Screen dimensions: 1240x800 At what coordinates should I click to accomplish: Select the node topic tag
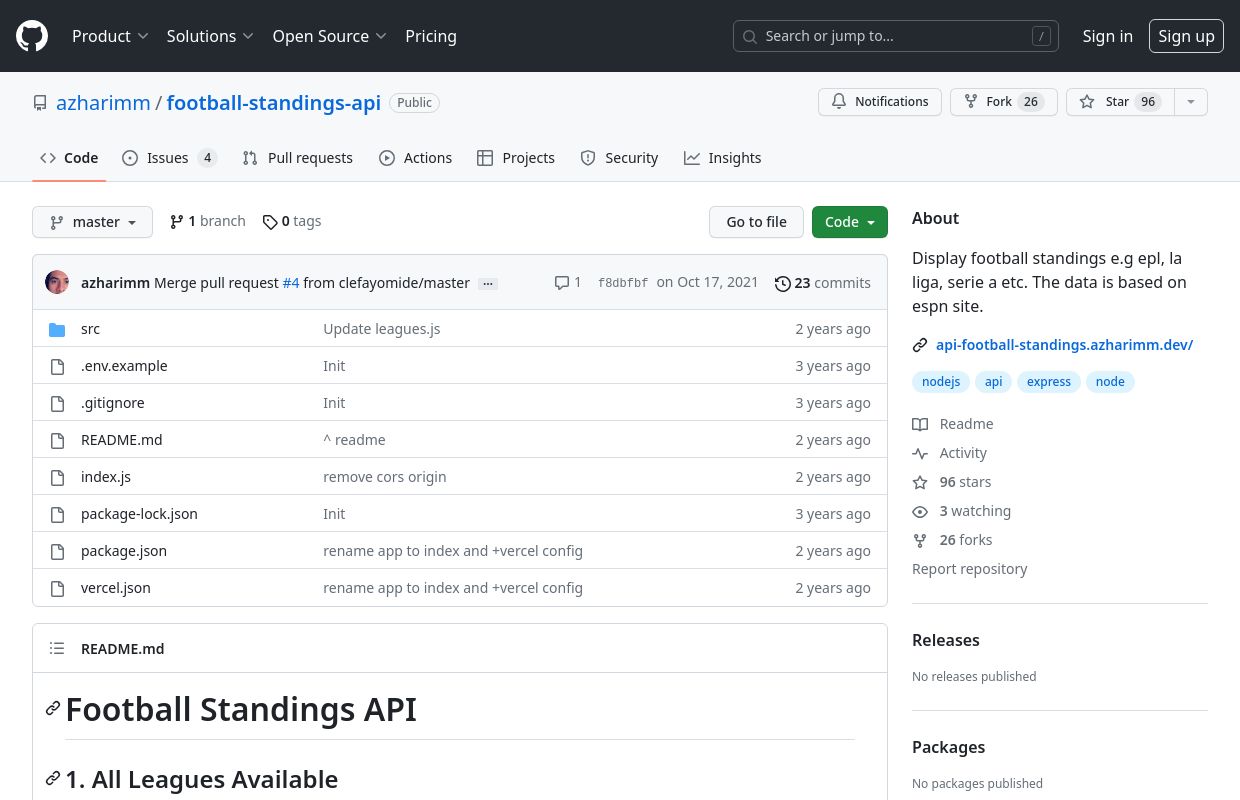[x=1110, y=382]
